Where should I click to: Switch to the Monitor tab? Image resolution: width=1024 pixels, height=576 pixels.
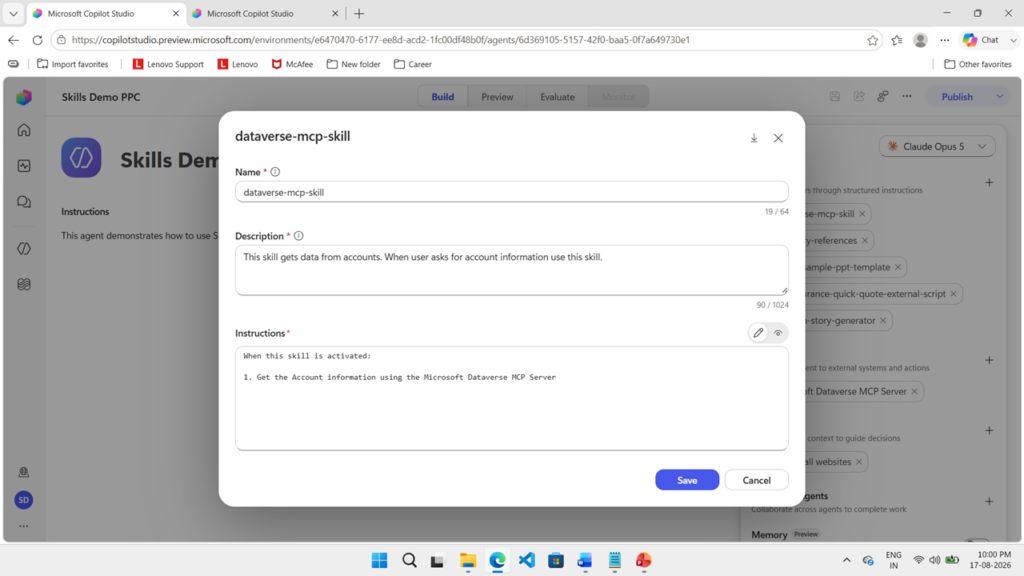tap(618, 97)
